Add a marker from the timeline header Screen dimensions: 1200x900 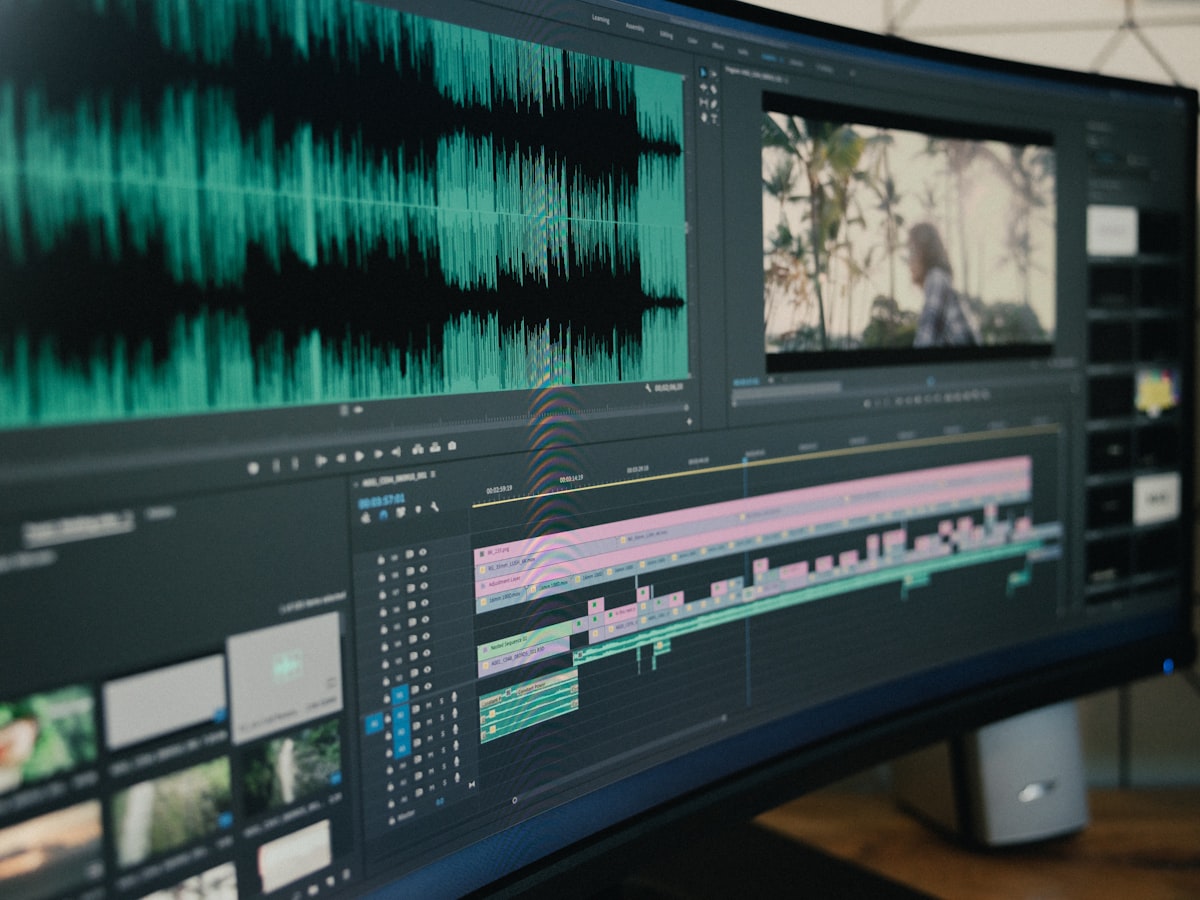(418, 509)
